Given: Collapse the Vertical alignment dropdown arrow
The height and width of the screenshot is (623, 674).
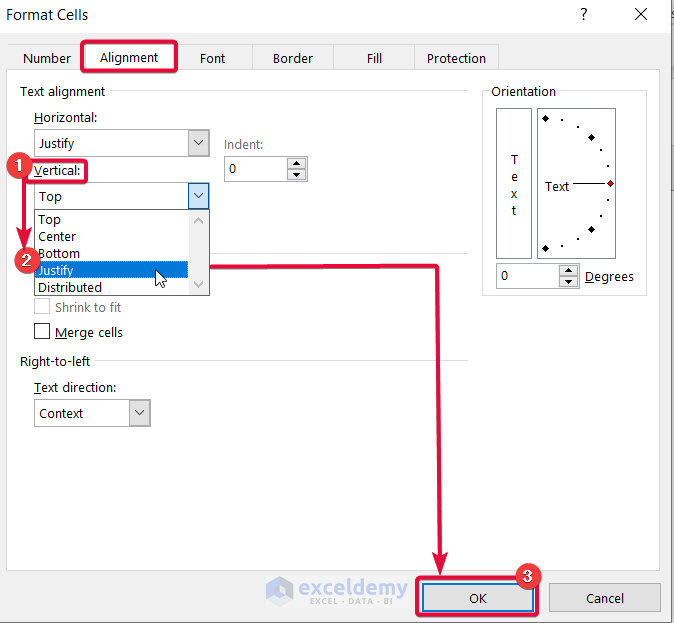Looking at the screenshot, I should (x=198, y=196).
